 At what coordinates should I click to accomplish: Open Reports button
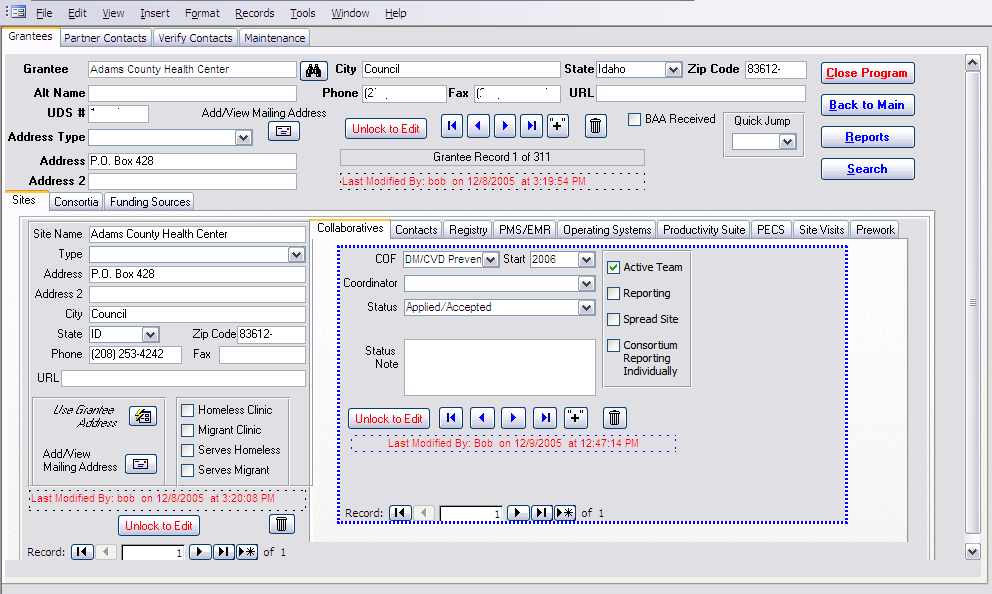coord(867,137)
